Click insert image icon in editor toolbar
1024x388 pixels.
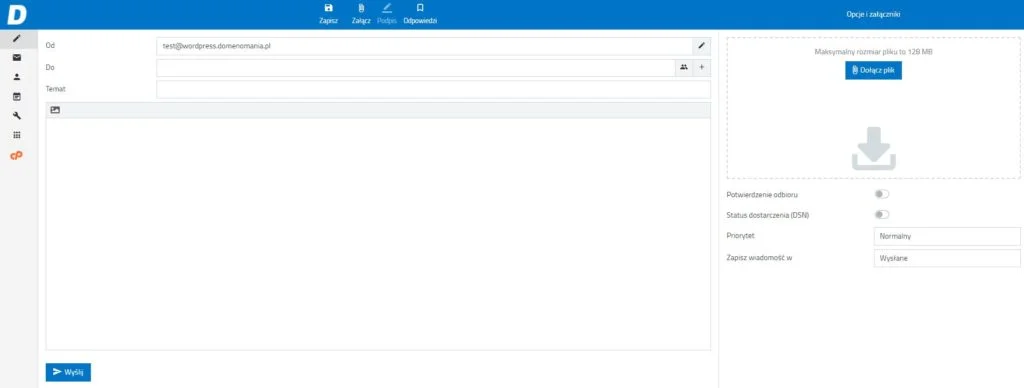tap(55, 110)
